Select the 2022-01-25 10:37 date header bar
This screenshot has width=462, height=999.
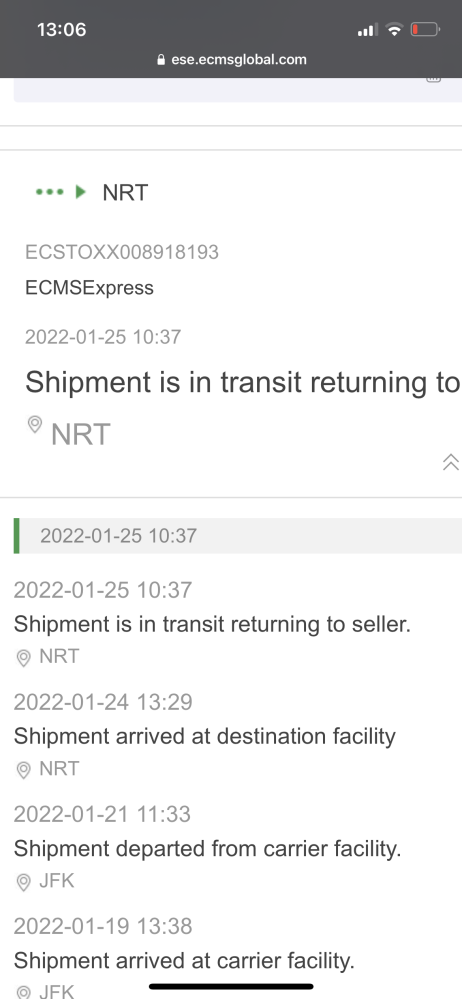tap(238, 536)
